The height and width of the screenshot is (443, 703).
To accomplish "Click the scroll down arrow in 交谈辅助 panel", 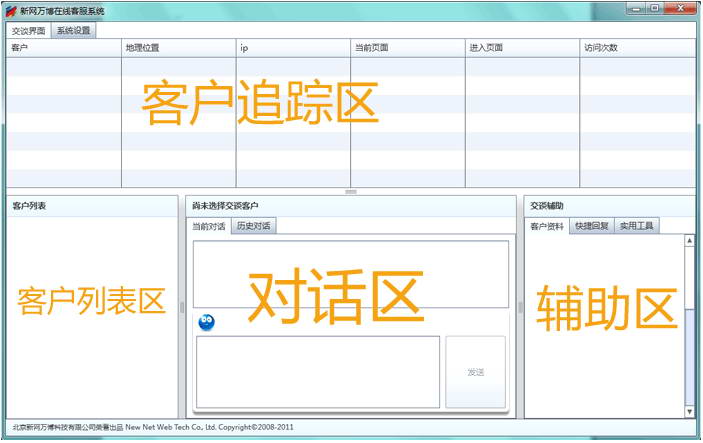I will point(690,412).
